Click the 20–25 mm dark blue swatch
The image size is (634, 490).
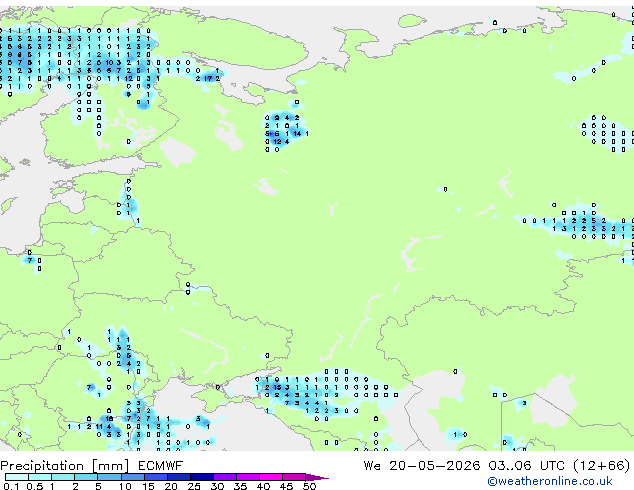[178, 477]
